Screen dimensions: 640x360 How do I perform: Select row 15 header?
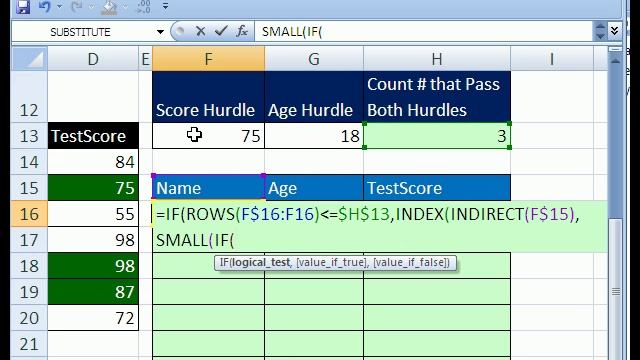click(29, 188)
